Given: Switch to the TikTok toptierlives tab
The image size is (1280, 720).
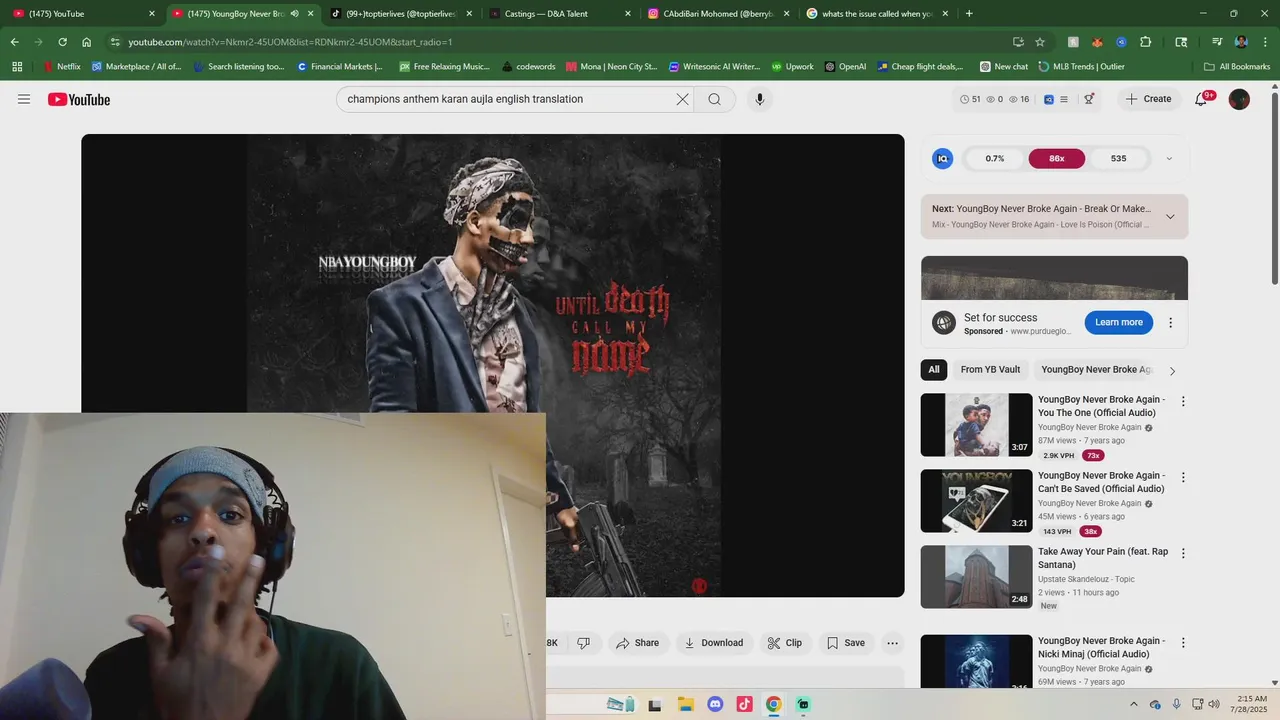Looking at the screenshot, I should click(x=403, y=14).
